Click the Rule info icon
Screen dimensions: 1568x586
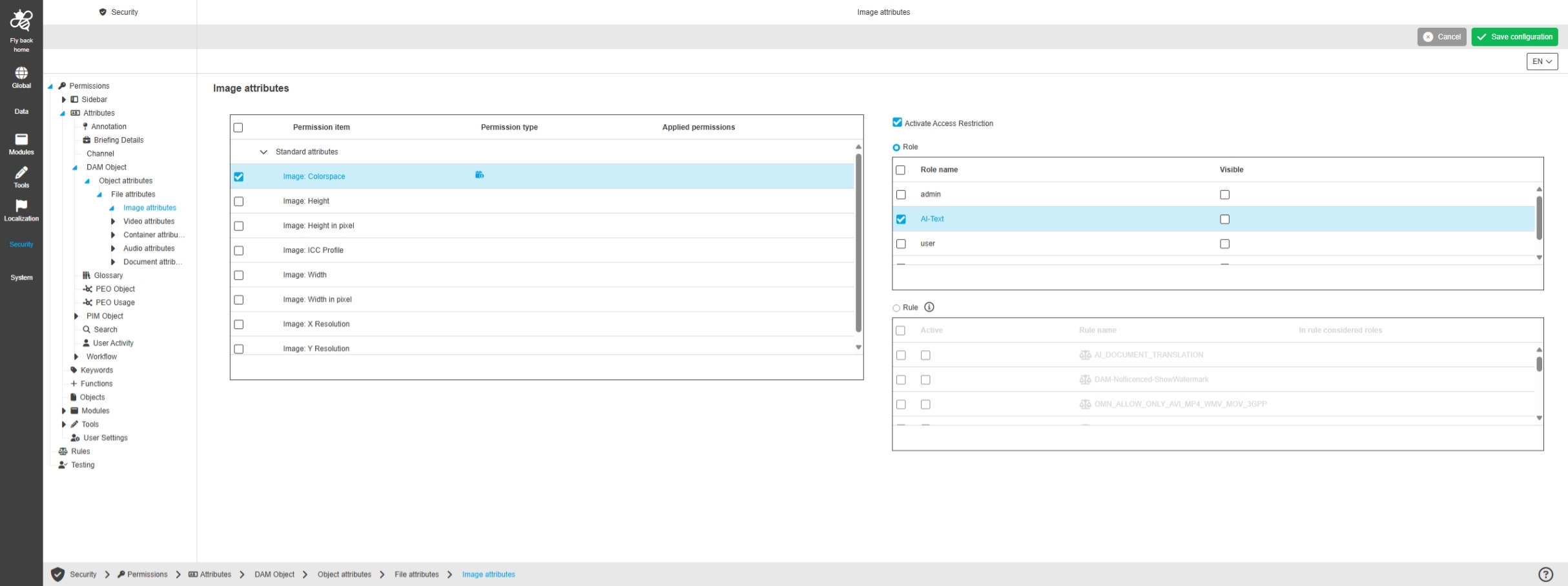pos(929,308)
